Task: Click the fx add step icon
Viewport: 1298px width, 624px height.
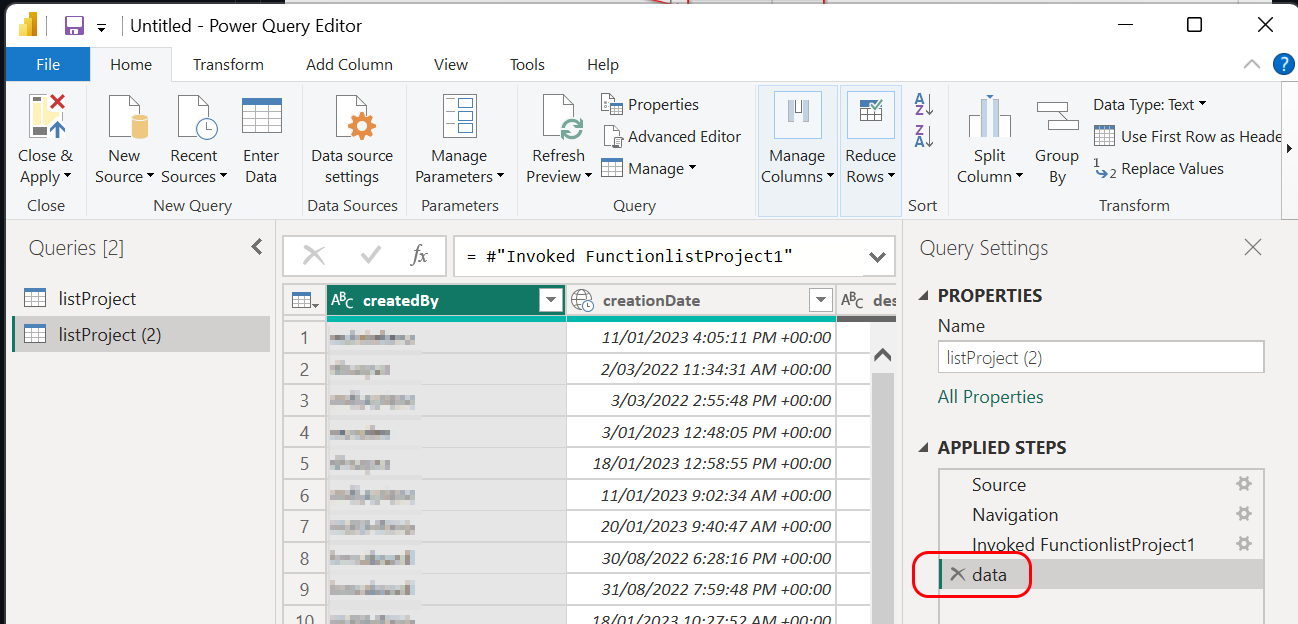Action: point(420,256)
